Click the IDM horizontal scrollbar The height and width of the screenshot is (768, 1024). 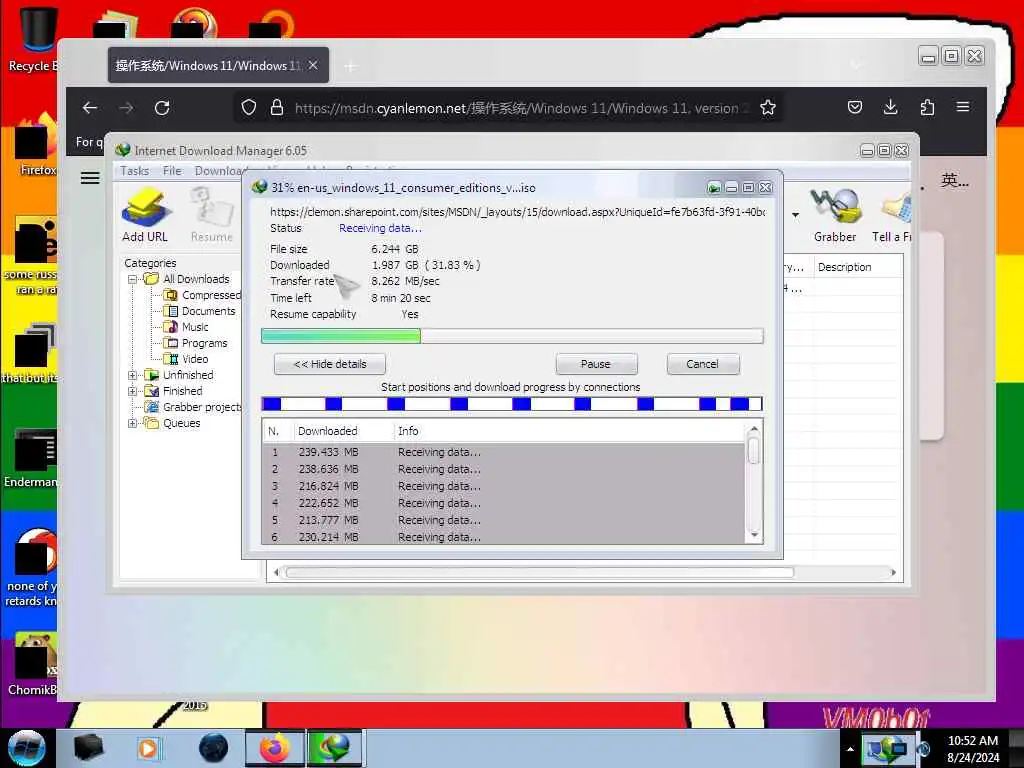539,572
